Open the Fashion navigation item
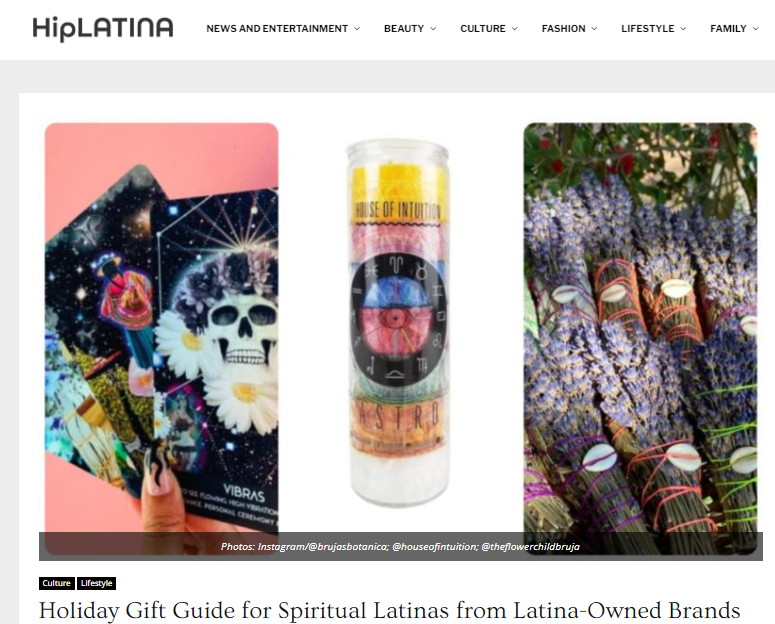Screen dimensions: 775x624 point(563,29)
